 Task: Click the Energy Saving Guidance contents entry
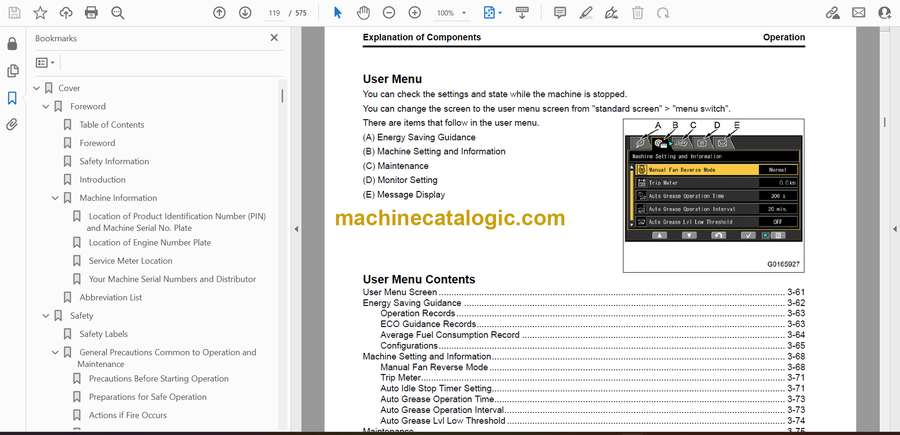click(584, 302)
